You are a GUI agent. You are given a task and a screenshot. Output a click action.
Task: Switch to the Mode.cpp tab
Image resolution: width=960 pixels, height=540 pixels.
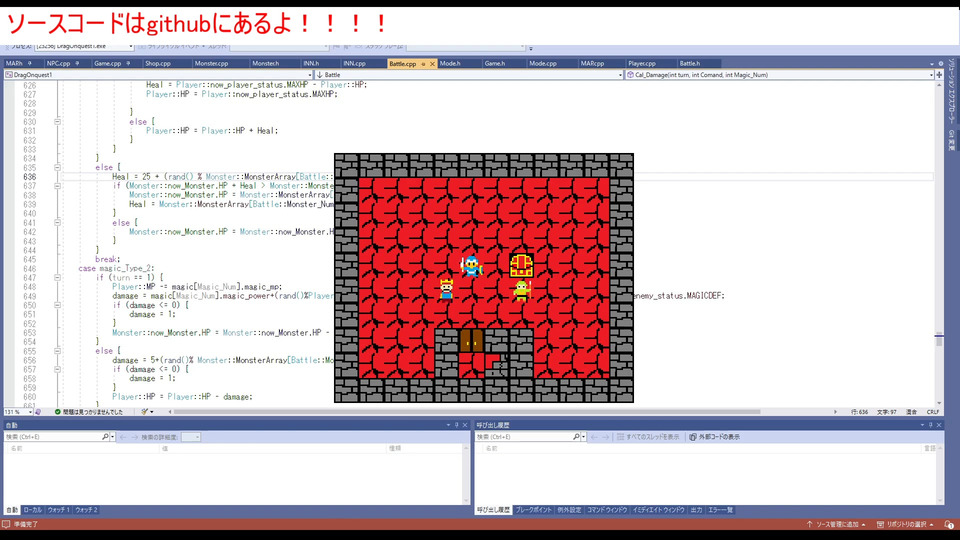click(x=543, y=64)
